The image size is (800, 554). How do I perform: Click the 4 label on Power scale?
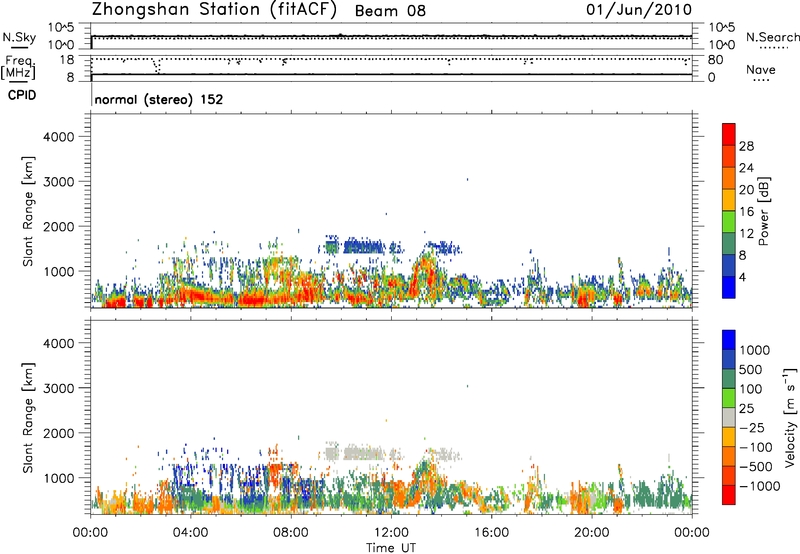coord(743,277)
